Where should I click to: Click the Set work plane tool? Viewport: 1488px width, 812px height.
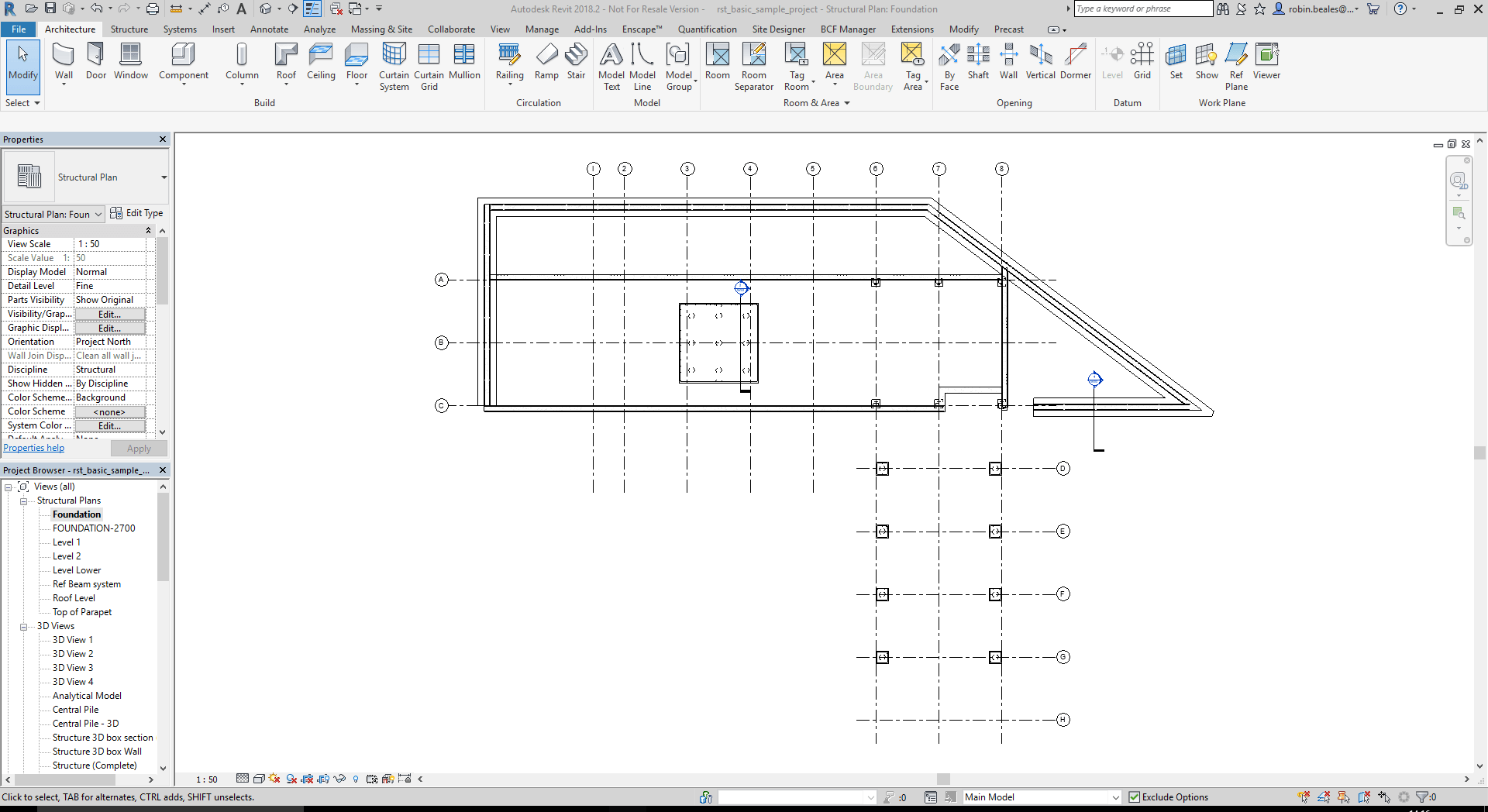(1176, 62)
